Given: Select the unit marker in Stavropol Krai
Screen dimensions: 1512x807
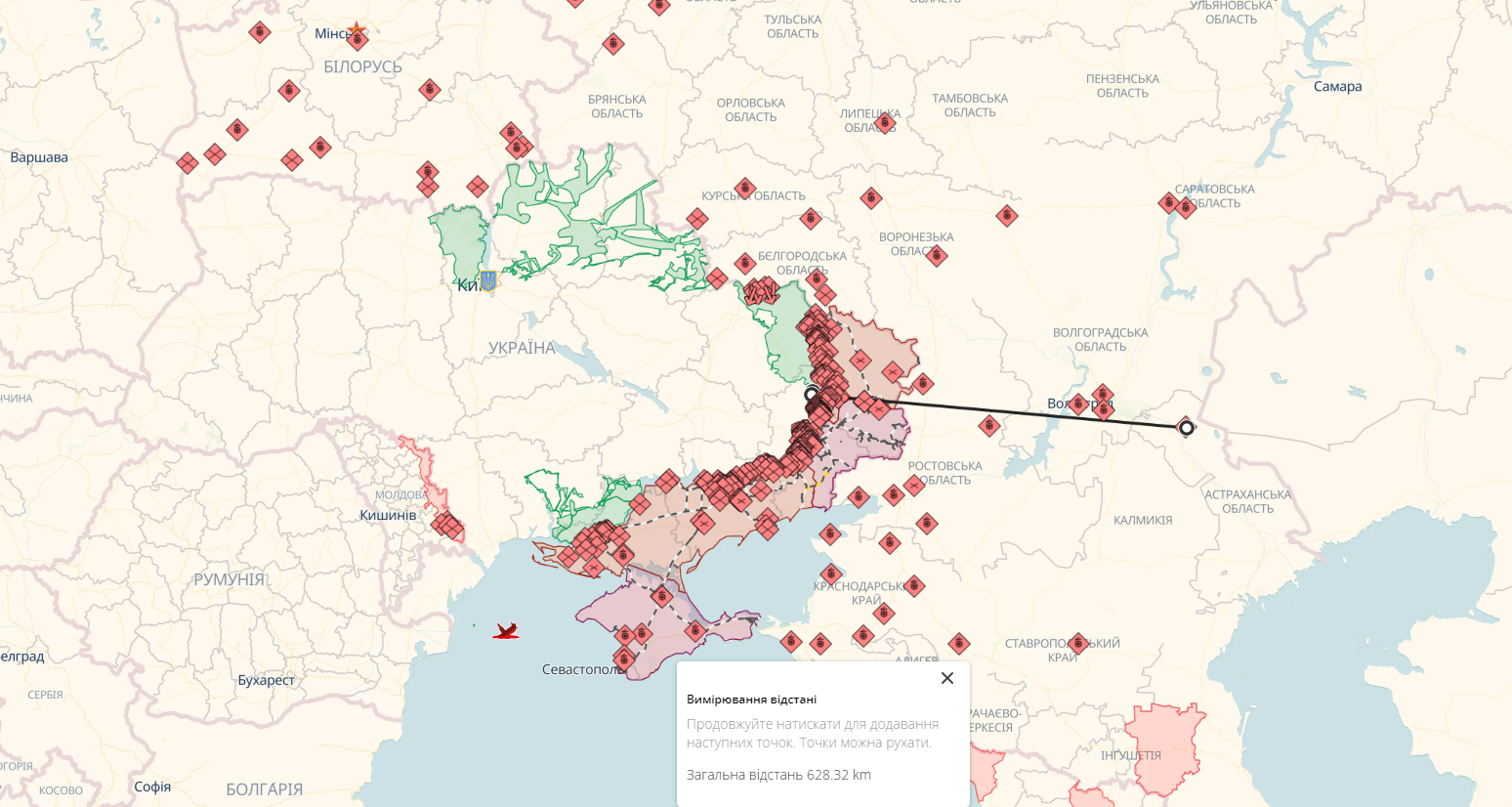Looking at the screenshot, I should click(x=1076, y=643).
